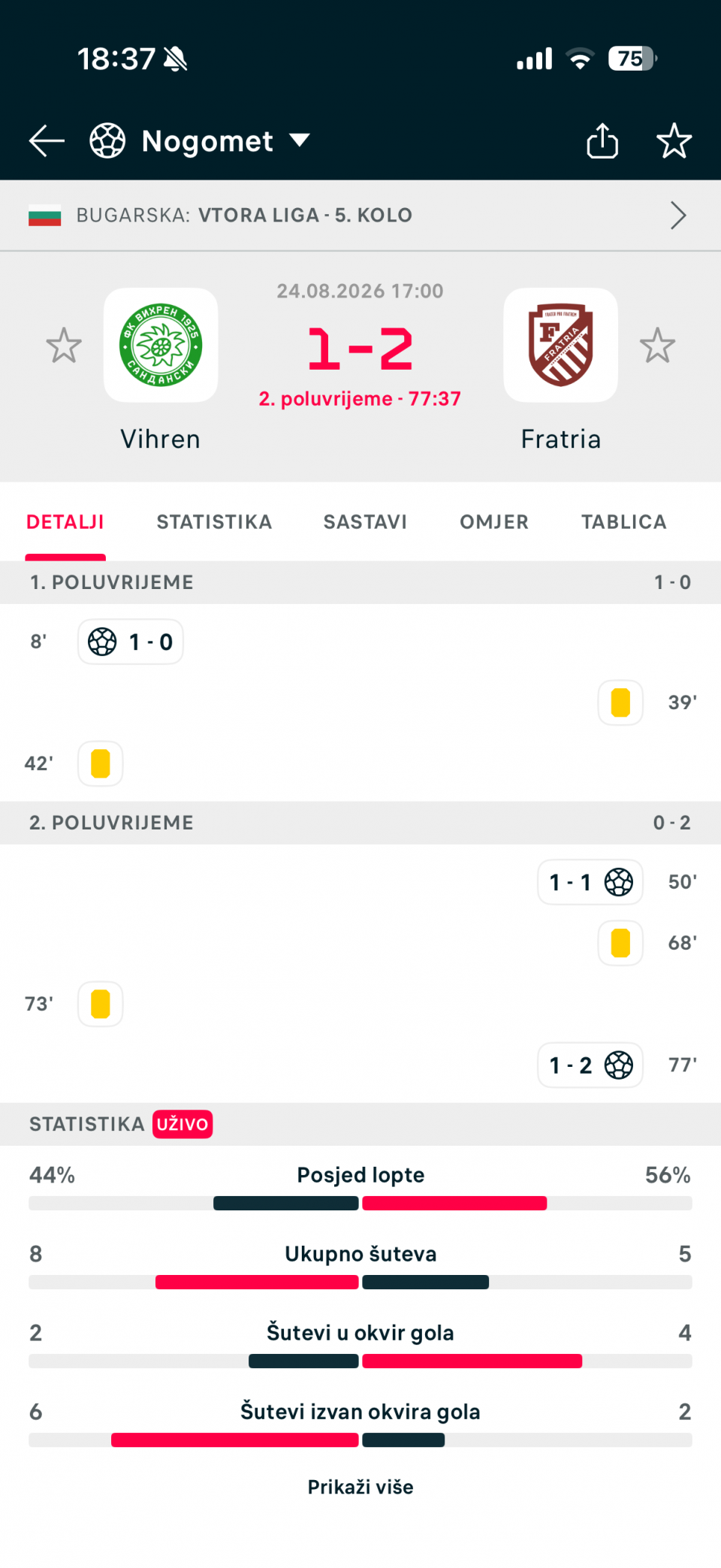The image size is (721, 1568).
Task: Open the OMJER tab
Action: click(x=494, y=521)
